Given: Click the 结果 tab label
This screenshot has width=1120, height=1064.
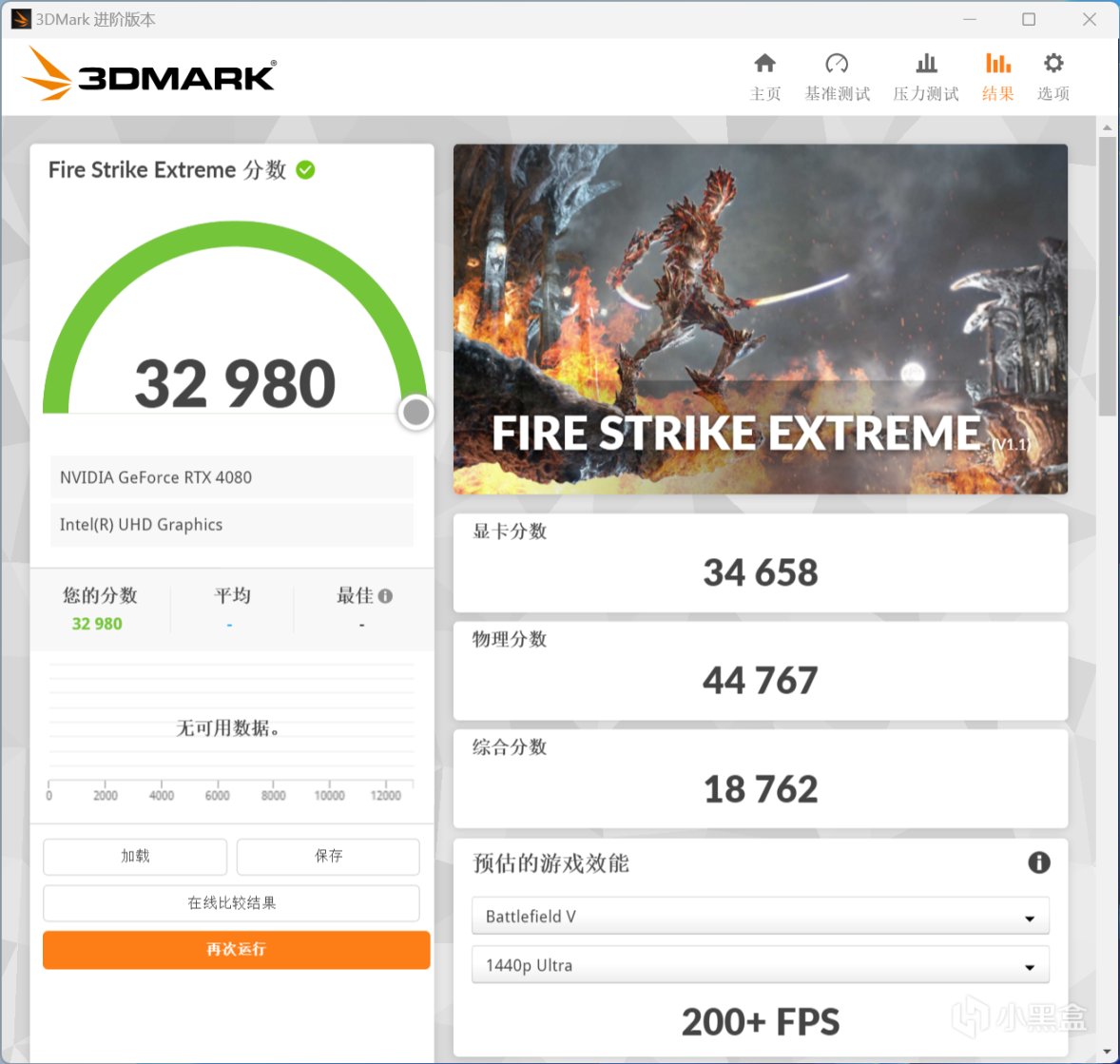Looking at the screenshot, I should tap(998, 93).
